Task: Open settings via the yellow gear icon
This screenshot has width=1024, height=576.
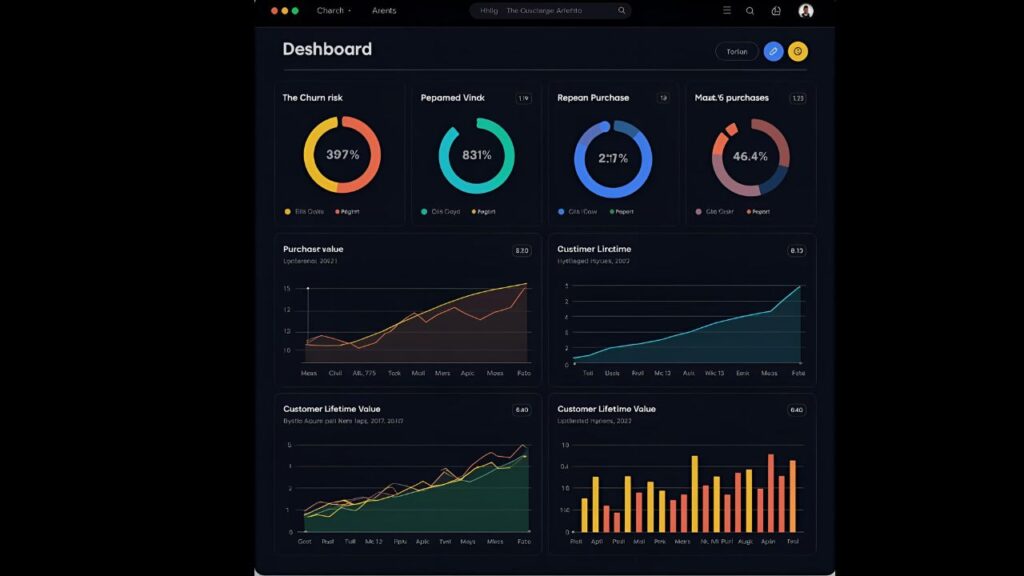Action: tap(799, 51)
